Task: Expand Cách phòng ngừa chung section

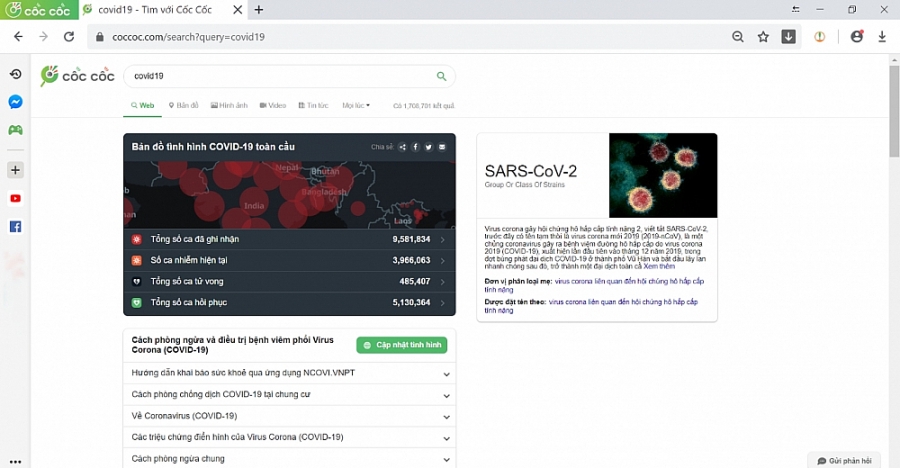Action: (446, 458)
